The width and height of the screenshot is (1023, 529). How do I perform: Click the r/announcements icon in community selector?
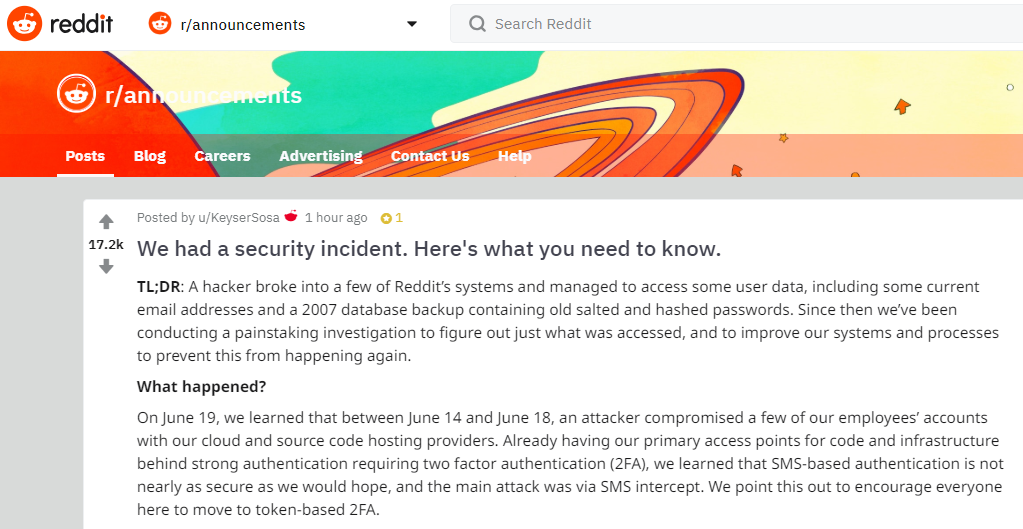coord(160,24)
